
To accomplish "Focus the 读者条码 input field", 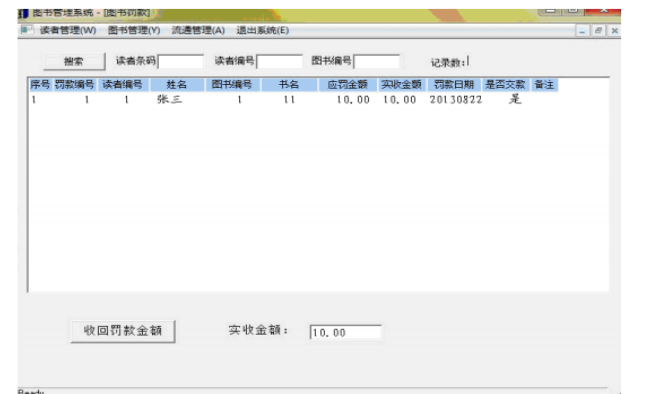I will (x=180, y=62).
